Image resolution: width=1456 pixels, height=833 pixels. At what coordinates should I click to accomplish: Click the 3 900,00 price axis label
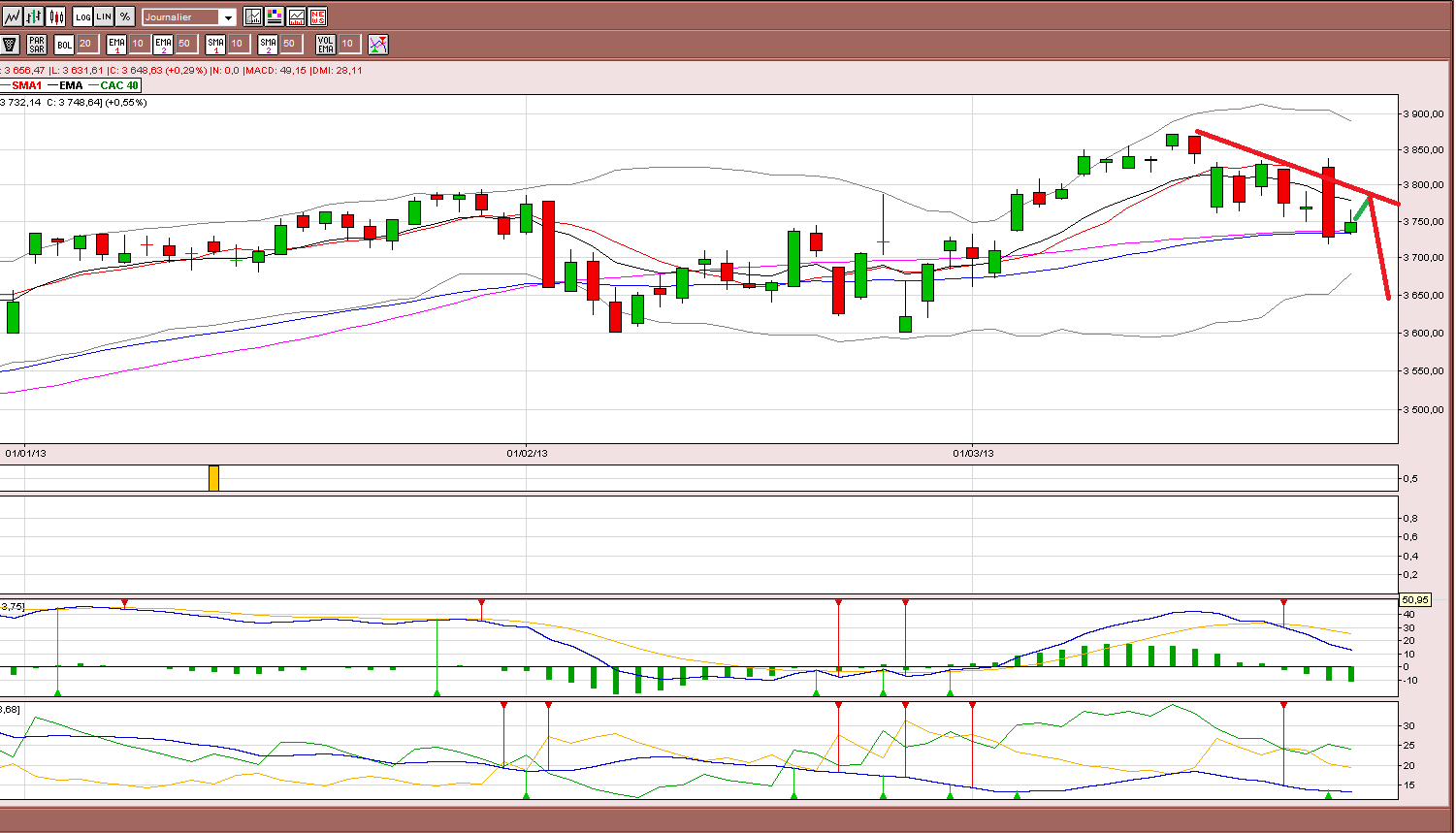[x=1423, y=113]
